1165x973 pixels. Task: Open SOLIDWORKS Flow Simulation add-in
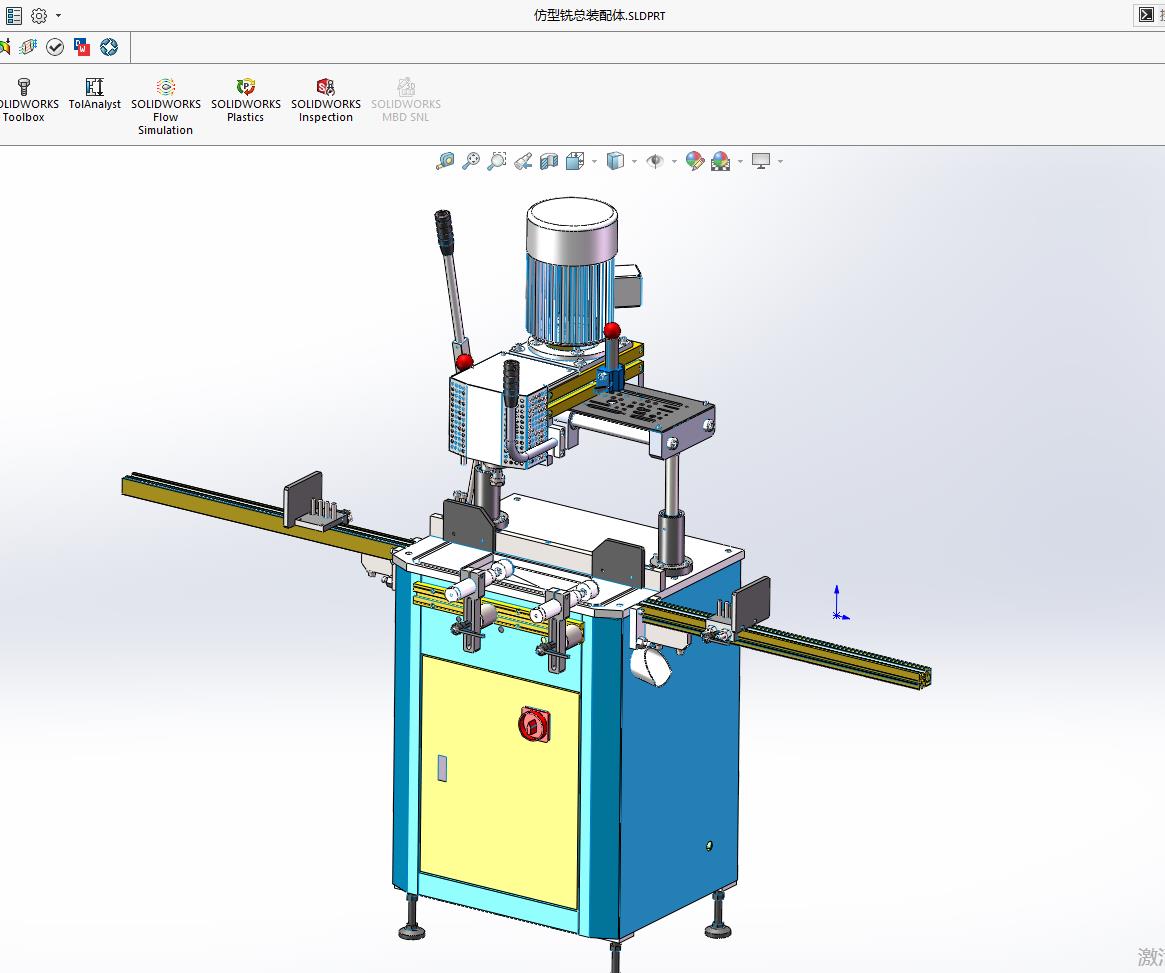(x=166, y=107)
